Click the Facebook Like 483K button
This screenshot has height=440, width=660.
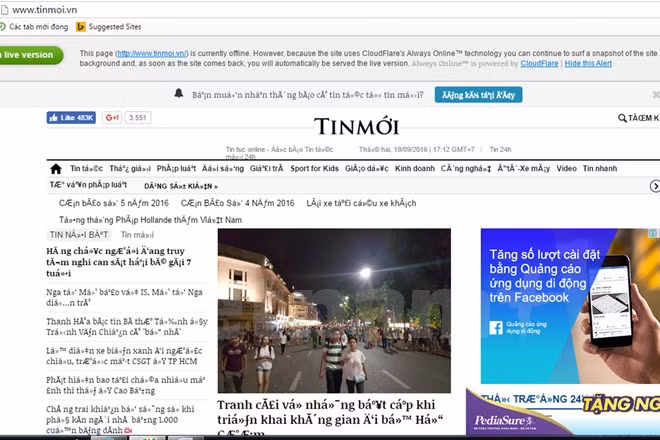pos(71,118)
